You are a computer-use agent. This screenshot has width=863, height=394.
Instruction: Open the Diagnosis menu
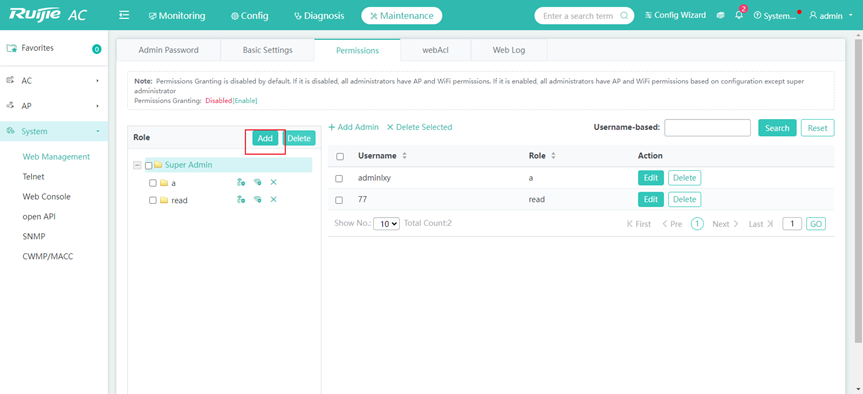(x=319, y=16)
